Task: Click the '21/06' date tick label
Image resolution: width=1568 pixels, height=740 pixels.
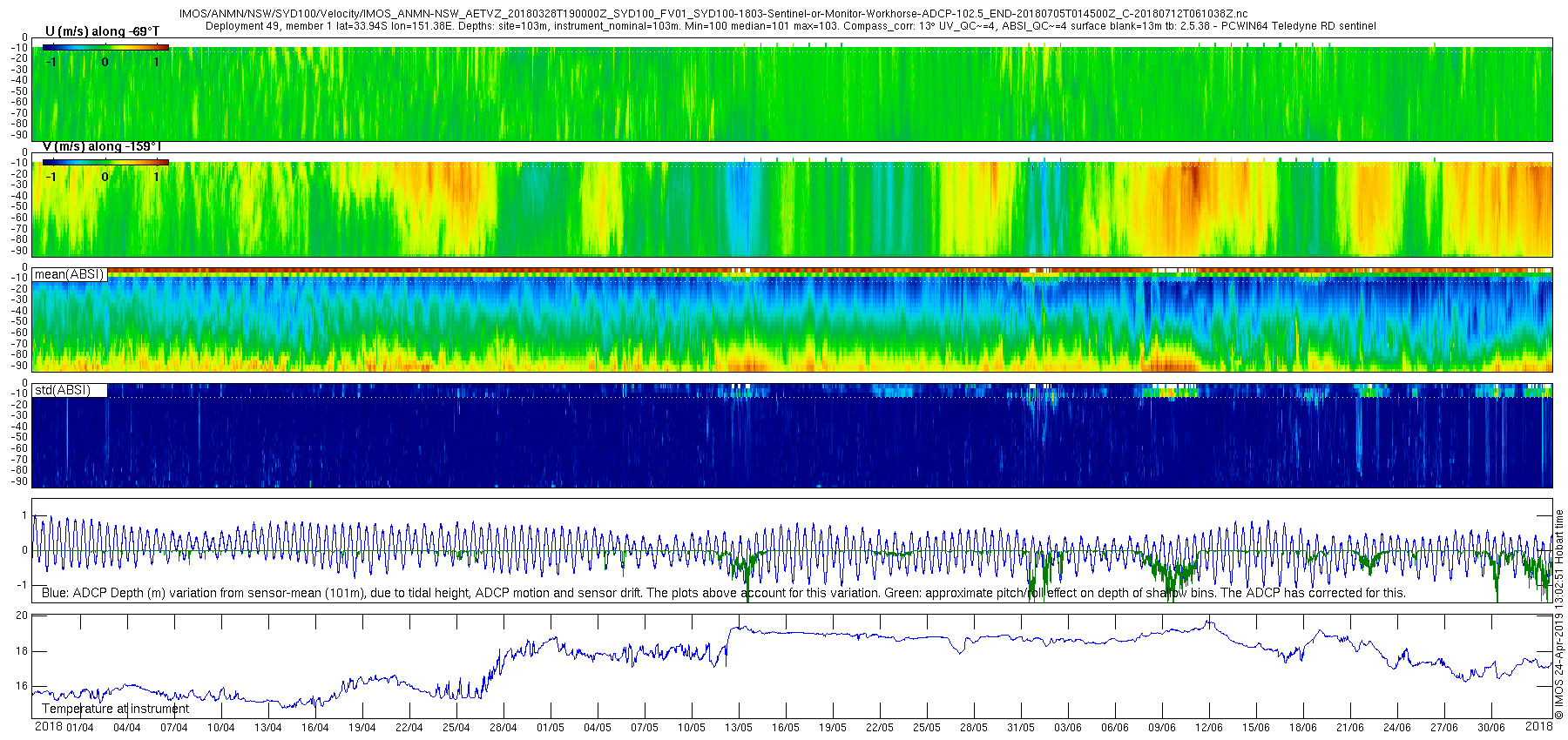Action: [1350, 728]
